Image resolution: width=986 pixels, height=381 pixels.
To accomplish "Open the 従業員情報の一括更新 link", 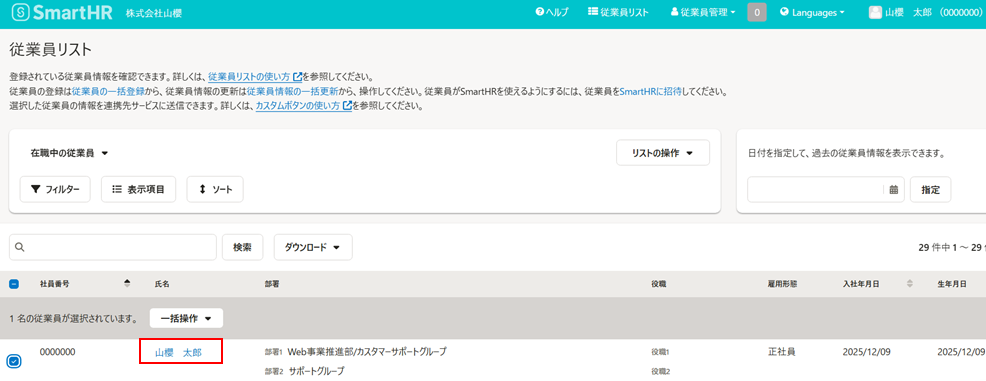I will [292, 92].
